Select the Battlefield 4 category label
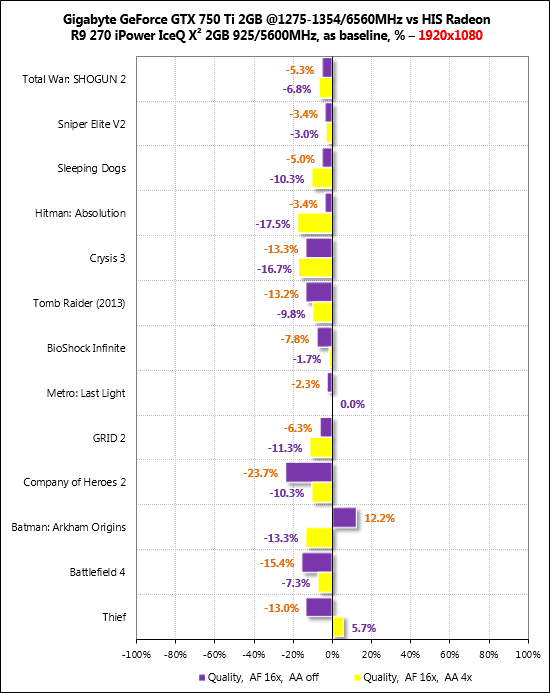 (x=97, y=572)
